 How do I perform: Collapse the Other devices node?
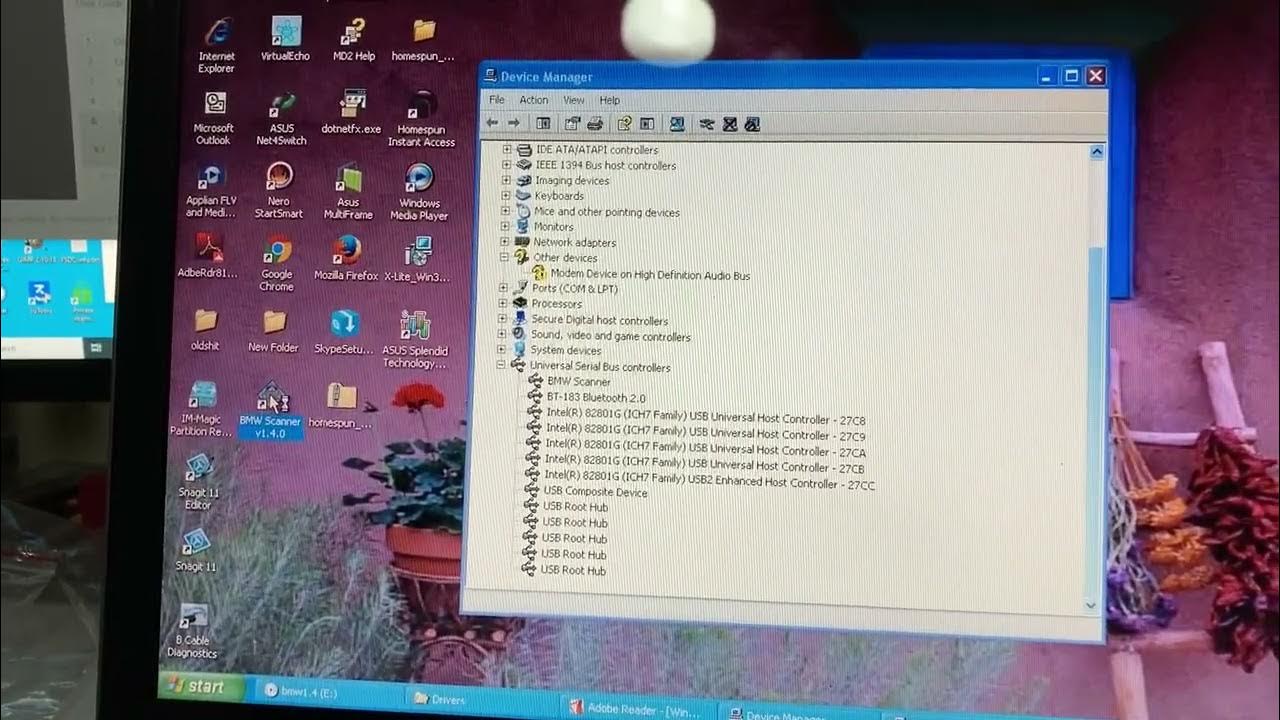(x=505, y=257)
